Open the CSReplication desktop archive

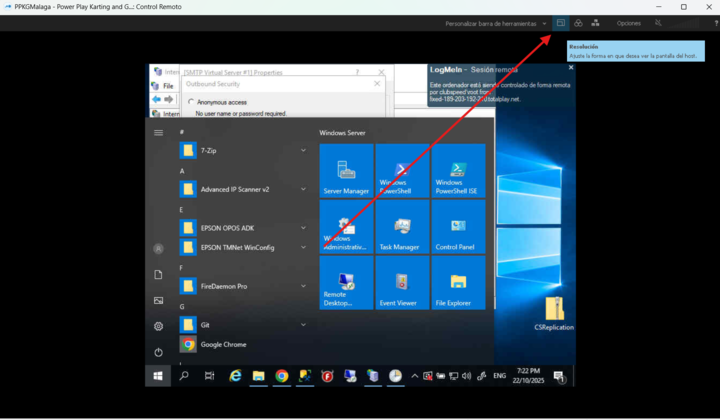(x=554, y=310)
